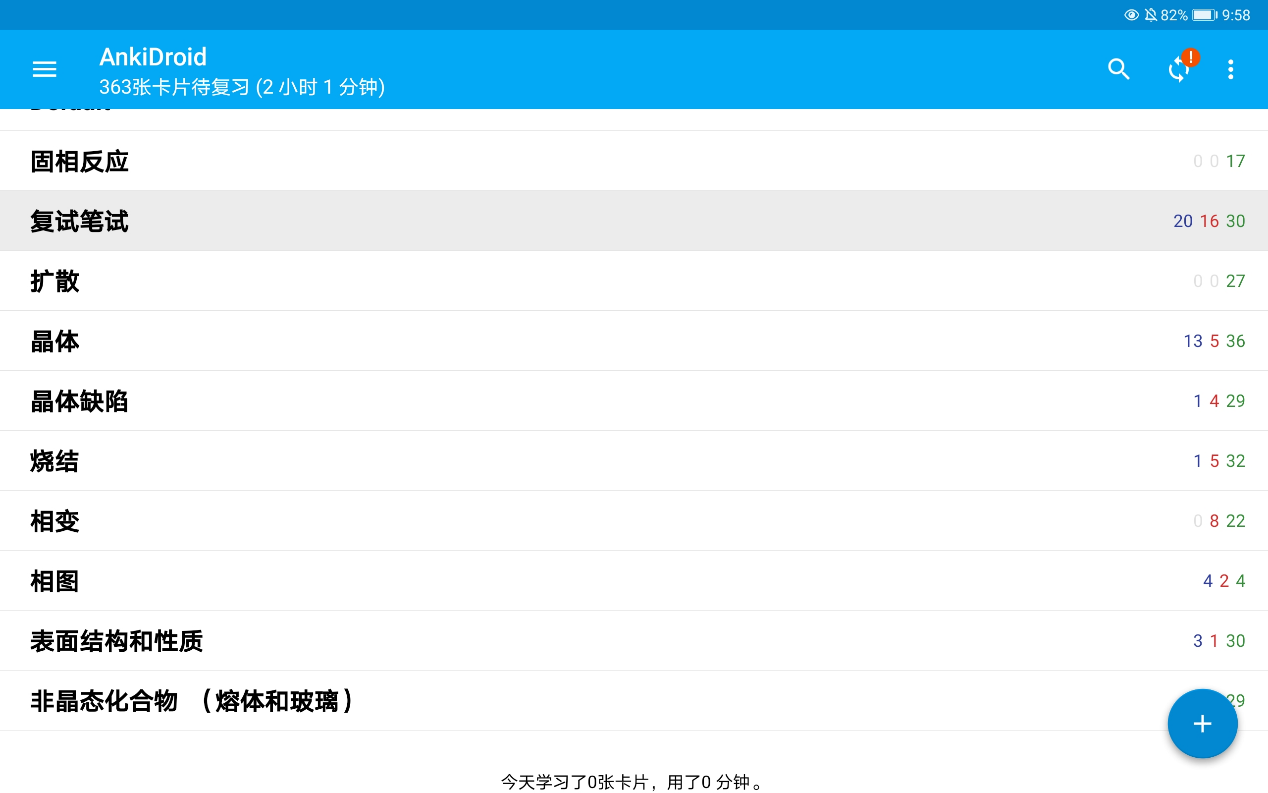Tap the 363张卡片待复习 subtitle
Image resolution: width=1268 pixels, height=793 pixels.
[242, 88]
